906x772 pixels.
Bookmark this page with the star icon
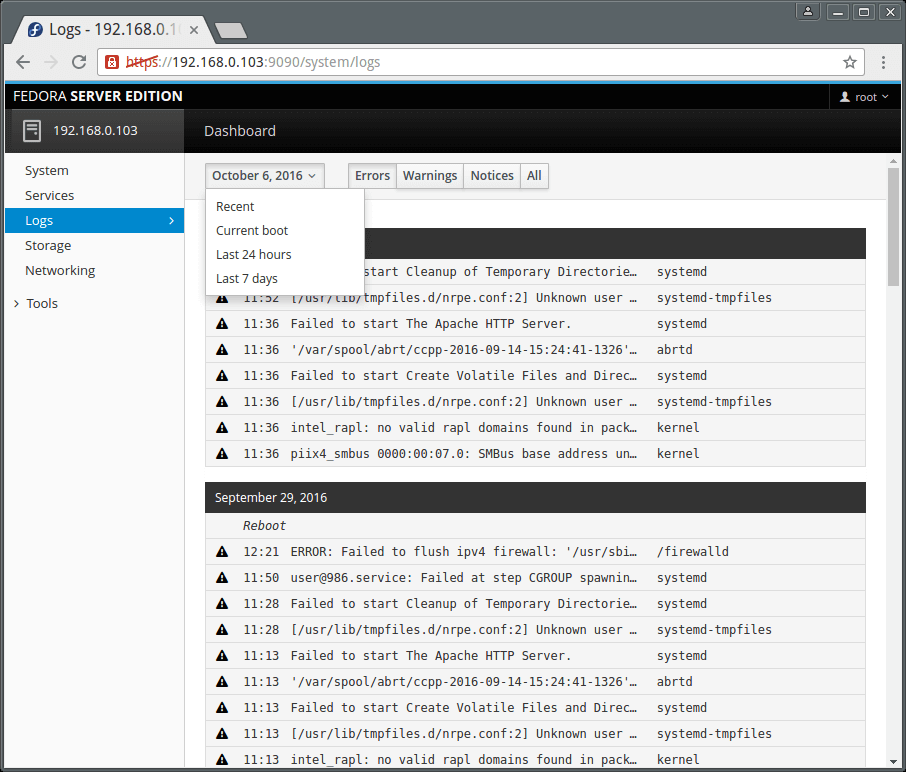(x=849, y=62)
